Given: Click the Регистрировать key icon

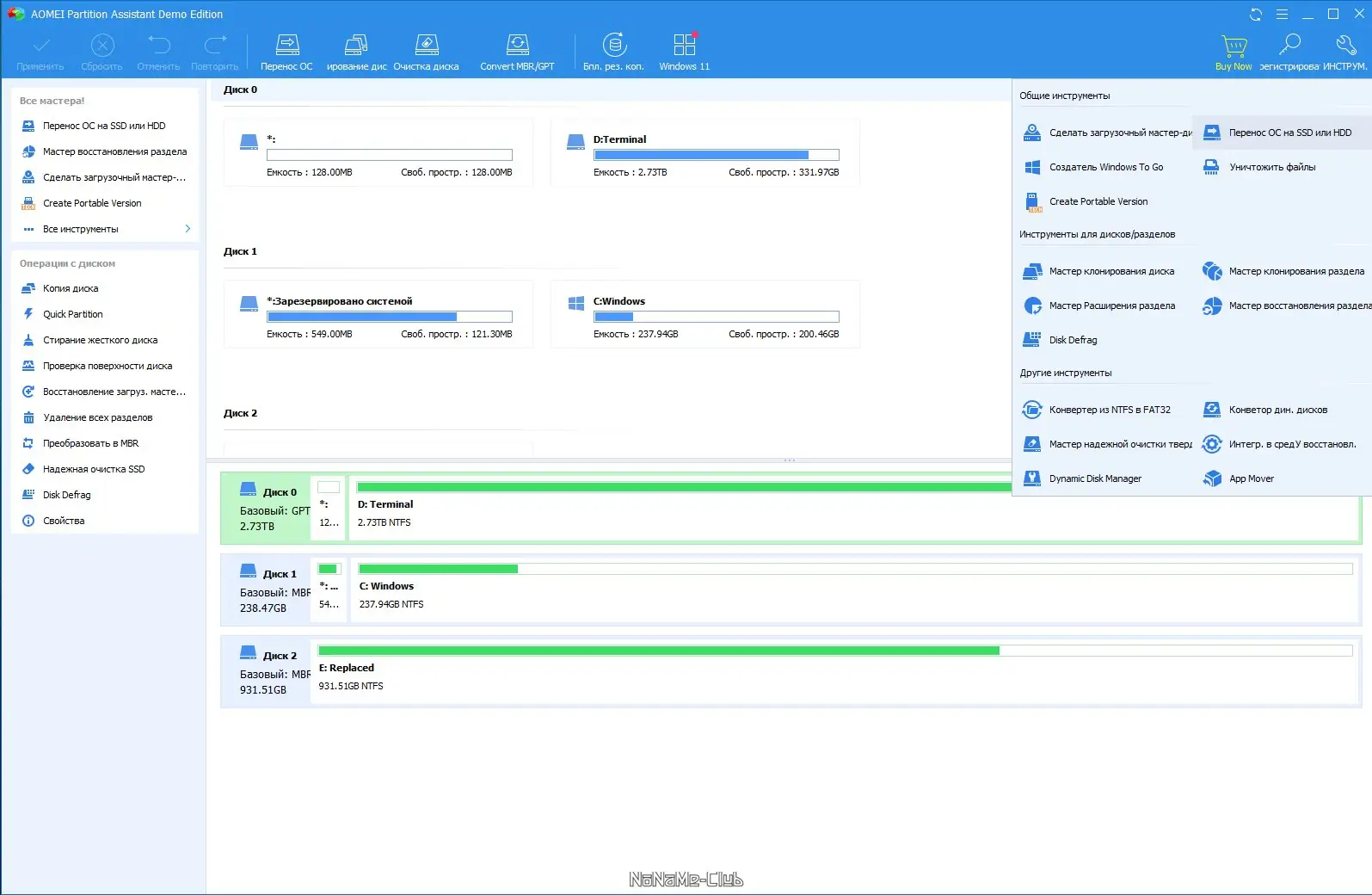Looking at the screenshot, I should click(x=1289, y=45).
